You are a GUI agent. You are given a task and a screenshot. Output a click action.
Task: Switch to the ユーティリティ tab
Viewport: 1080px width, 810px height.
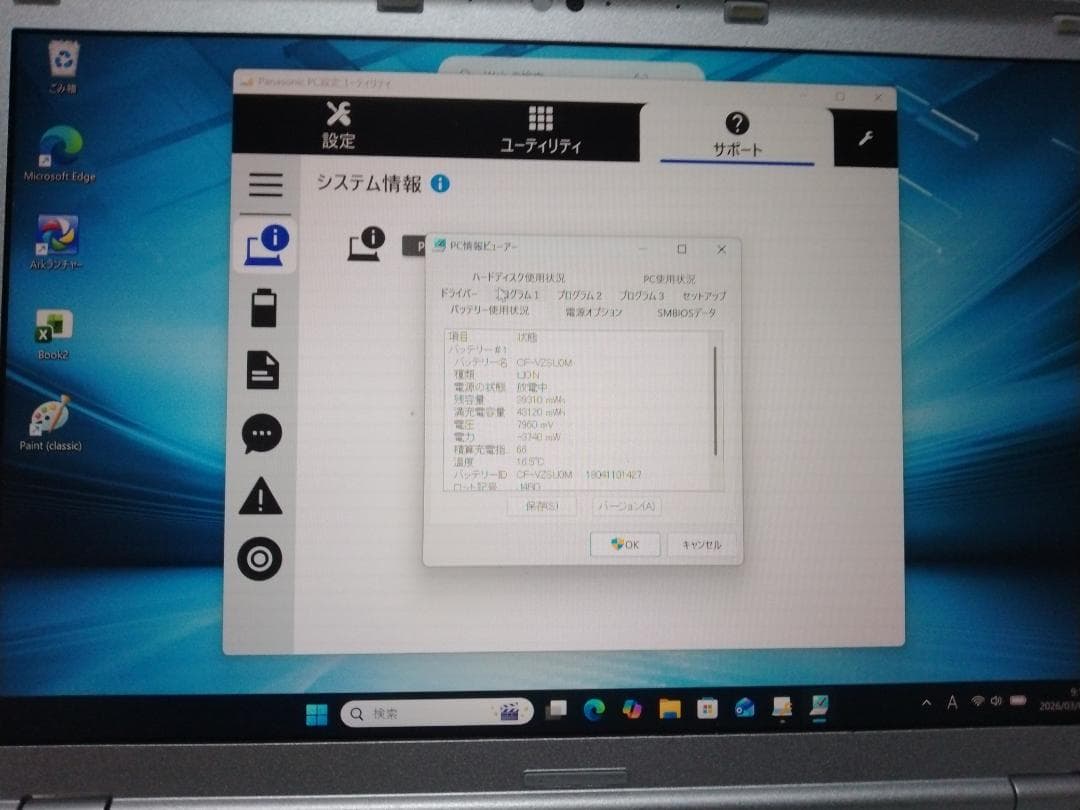coord(541,129)
